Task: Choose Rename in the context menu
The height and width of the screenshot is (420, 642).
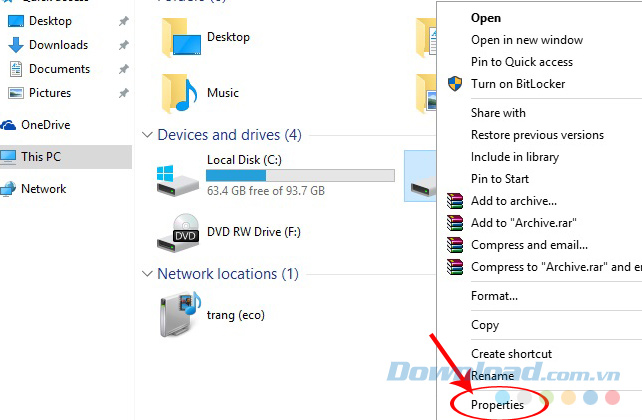Action: point(492,376)
